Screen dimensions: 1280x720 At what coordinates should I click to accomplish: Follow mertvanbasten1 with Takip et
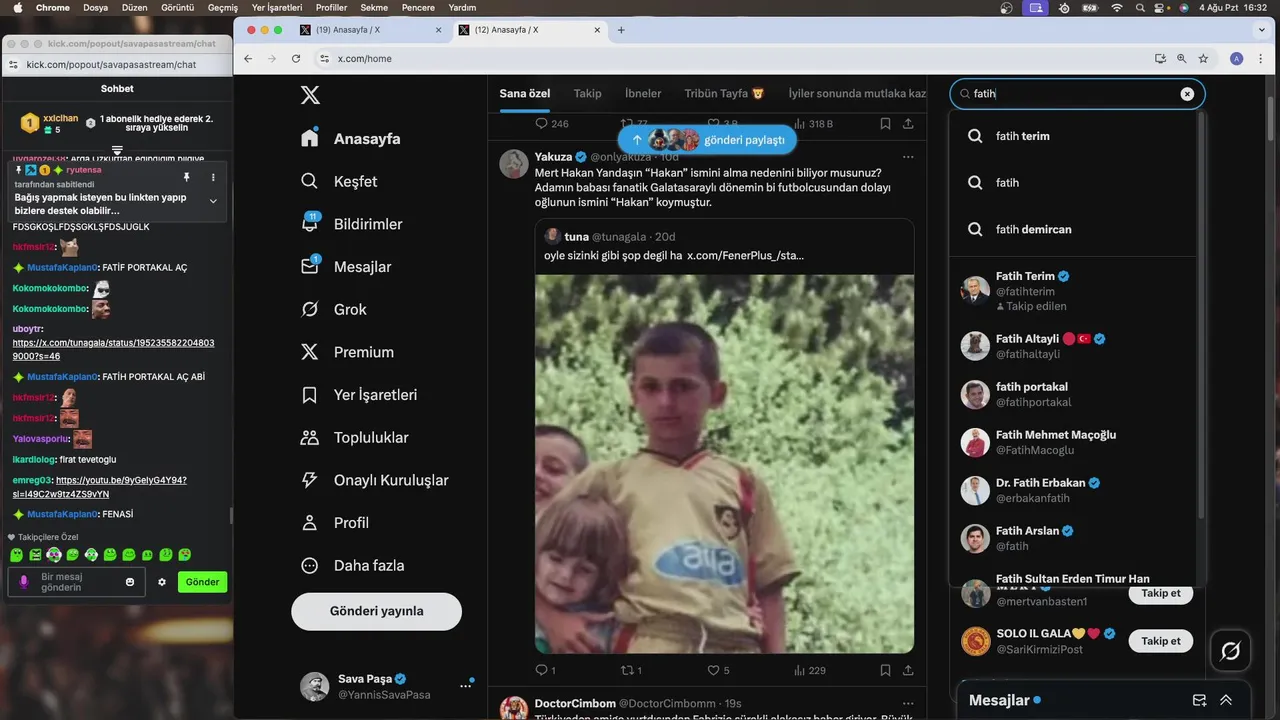[1161, 593]
